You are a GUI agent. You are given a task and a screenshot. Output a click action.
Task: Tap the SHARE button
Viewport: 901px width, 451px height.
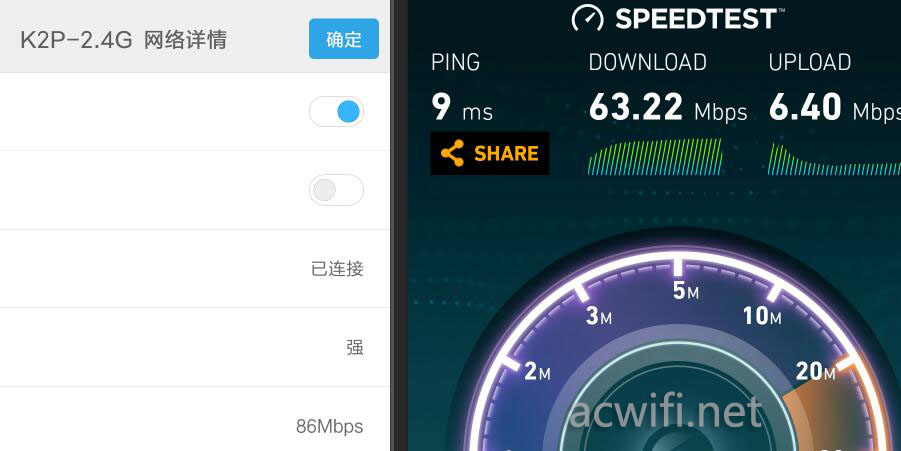point(490,153)
